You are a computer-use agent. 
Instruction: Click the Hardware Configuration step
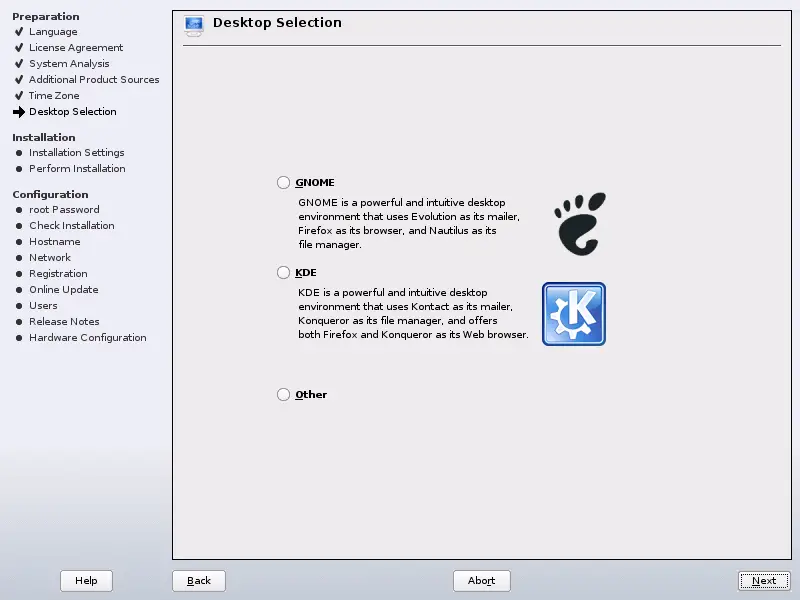tap(87, 338)
